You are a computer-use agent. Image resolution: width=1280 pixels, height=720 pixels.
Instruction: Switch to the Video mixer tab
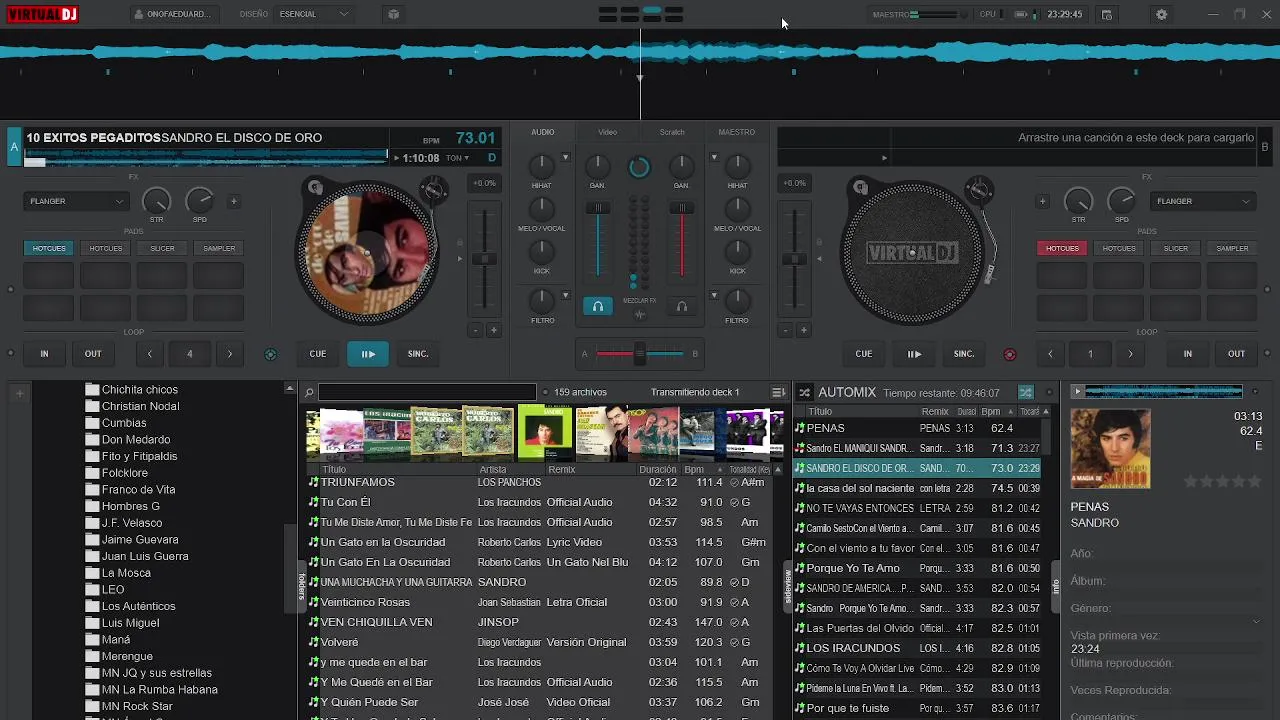pyautogui.click(x=608, y=132)
